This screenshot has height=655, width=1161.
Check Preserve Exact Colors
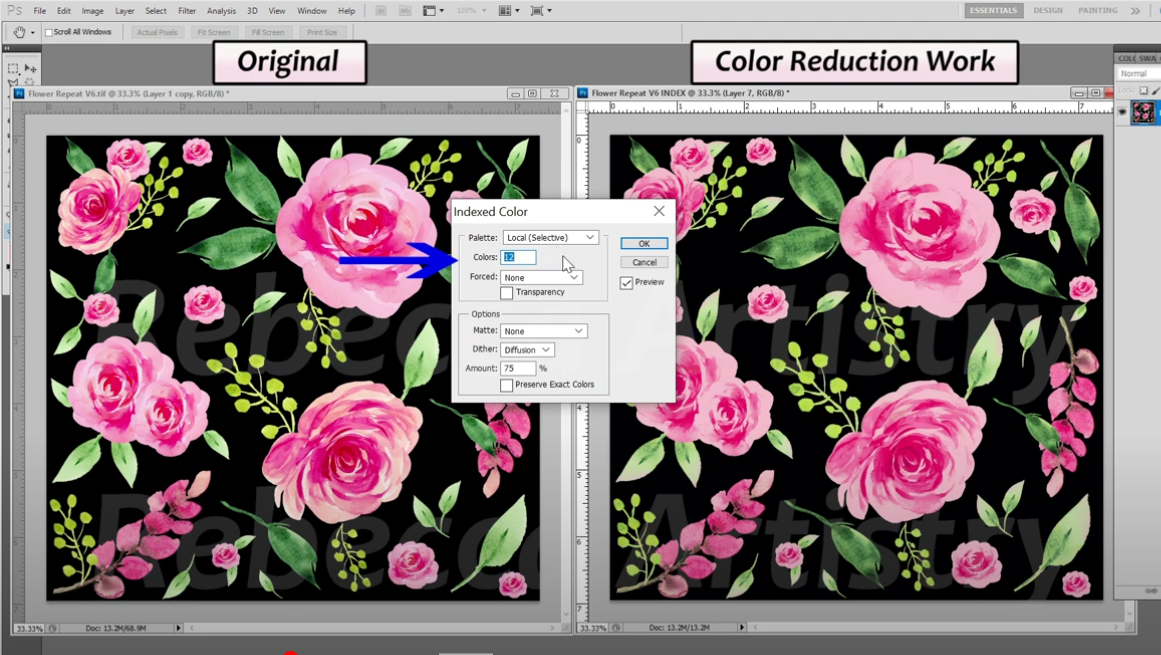507,385
